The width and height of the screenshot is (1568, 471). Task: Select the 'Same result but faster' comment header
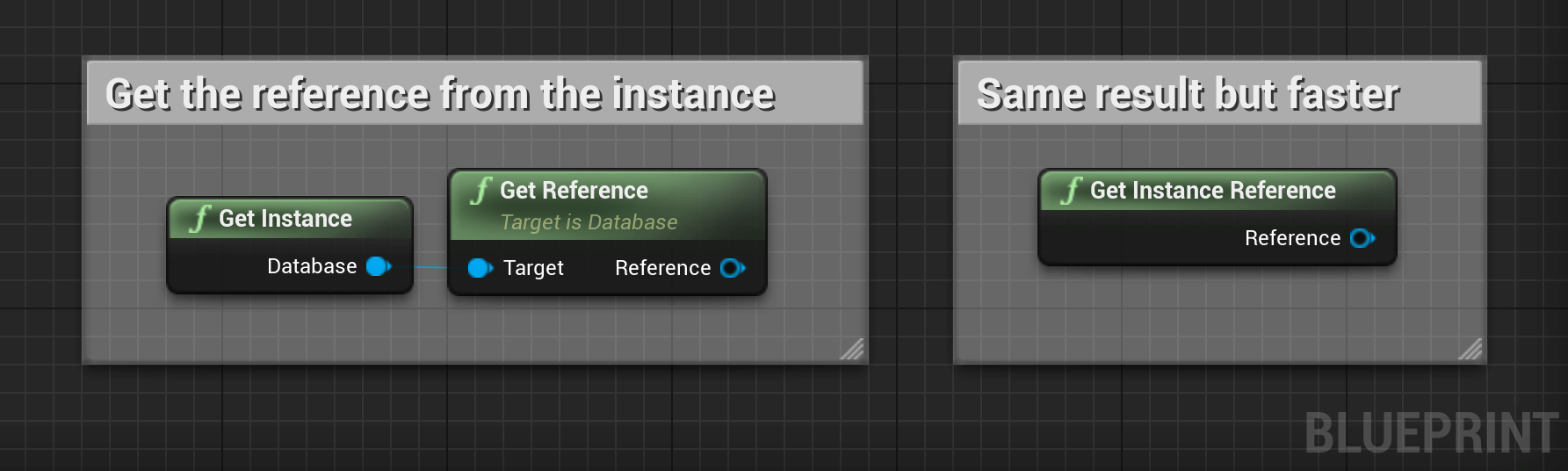click(1219, 93)
